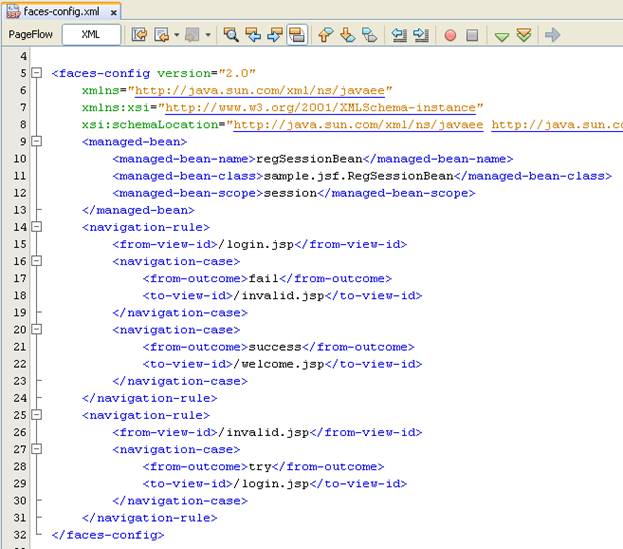The width and height of the screenshot is (623, 549).
Task: Stop macro recording with square icon
Action: coord(472,35)
